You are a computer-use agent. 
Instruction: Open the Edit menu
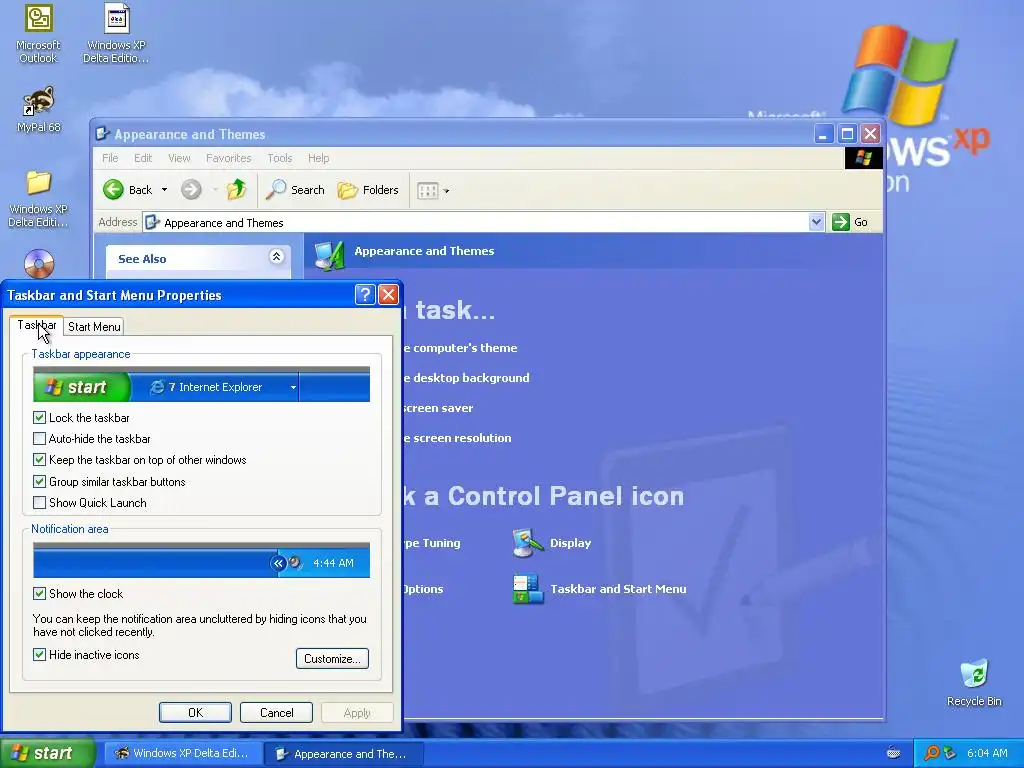click(x=143, y=158)
